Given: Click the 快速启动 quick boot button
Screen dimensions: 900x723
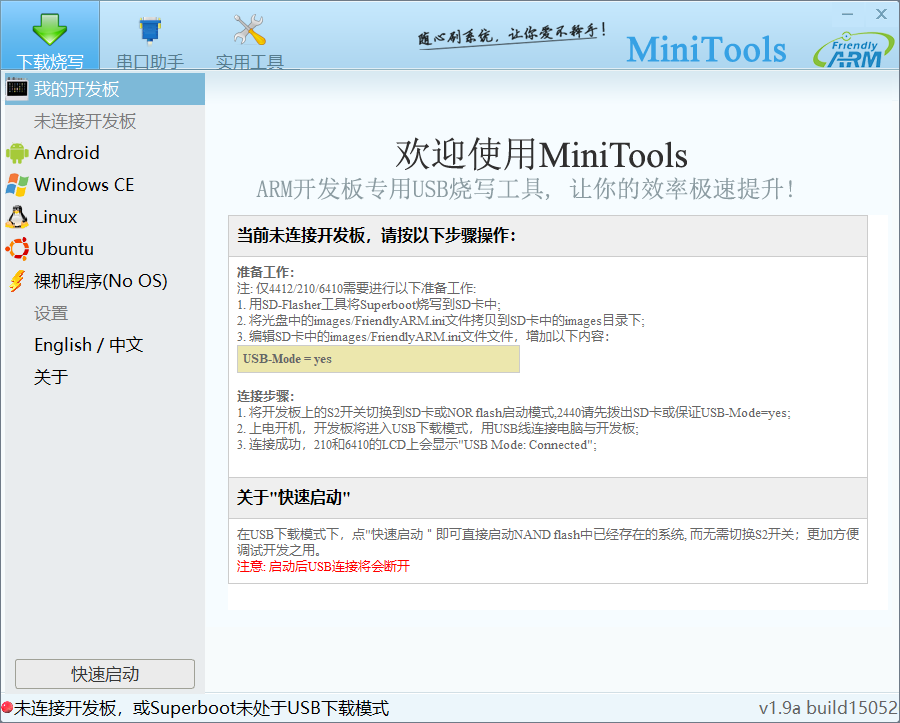Looking at the screenshot, I should [104, 674].
